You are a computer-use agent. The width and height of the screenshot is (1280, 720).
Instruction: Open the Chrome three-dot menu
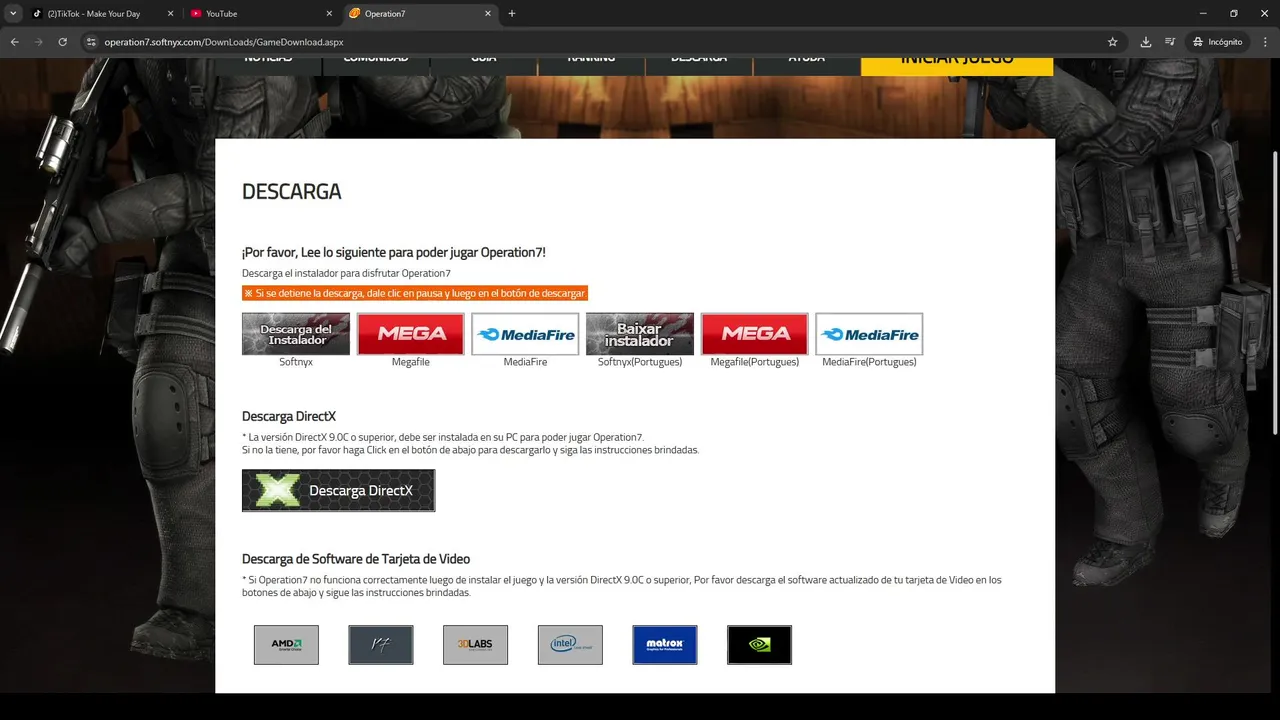click(1264, 42)
